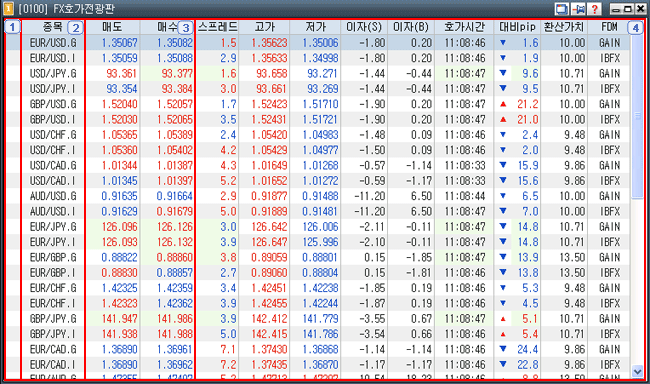Select the EUR/CAD.G symbol cell
The width and height of the screenshot is (650, 384).
(53, 350)
